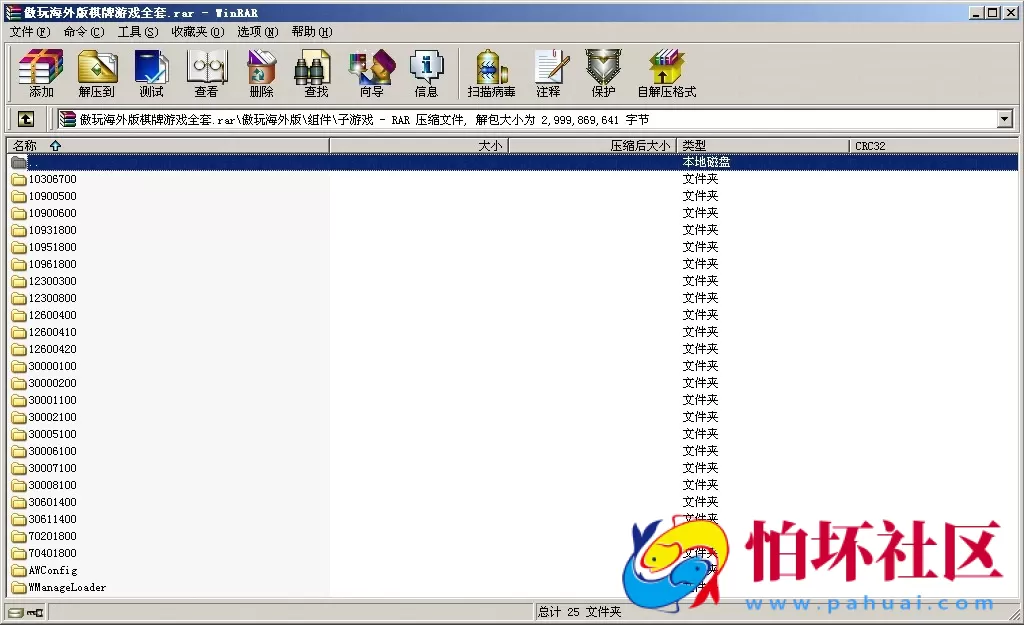Click the 解压到 (Extract To) icon
This screenshot has width=1024, height=625.
click(97, 74)
